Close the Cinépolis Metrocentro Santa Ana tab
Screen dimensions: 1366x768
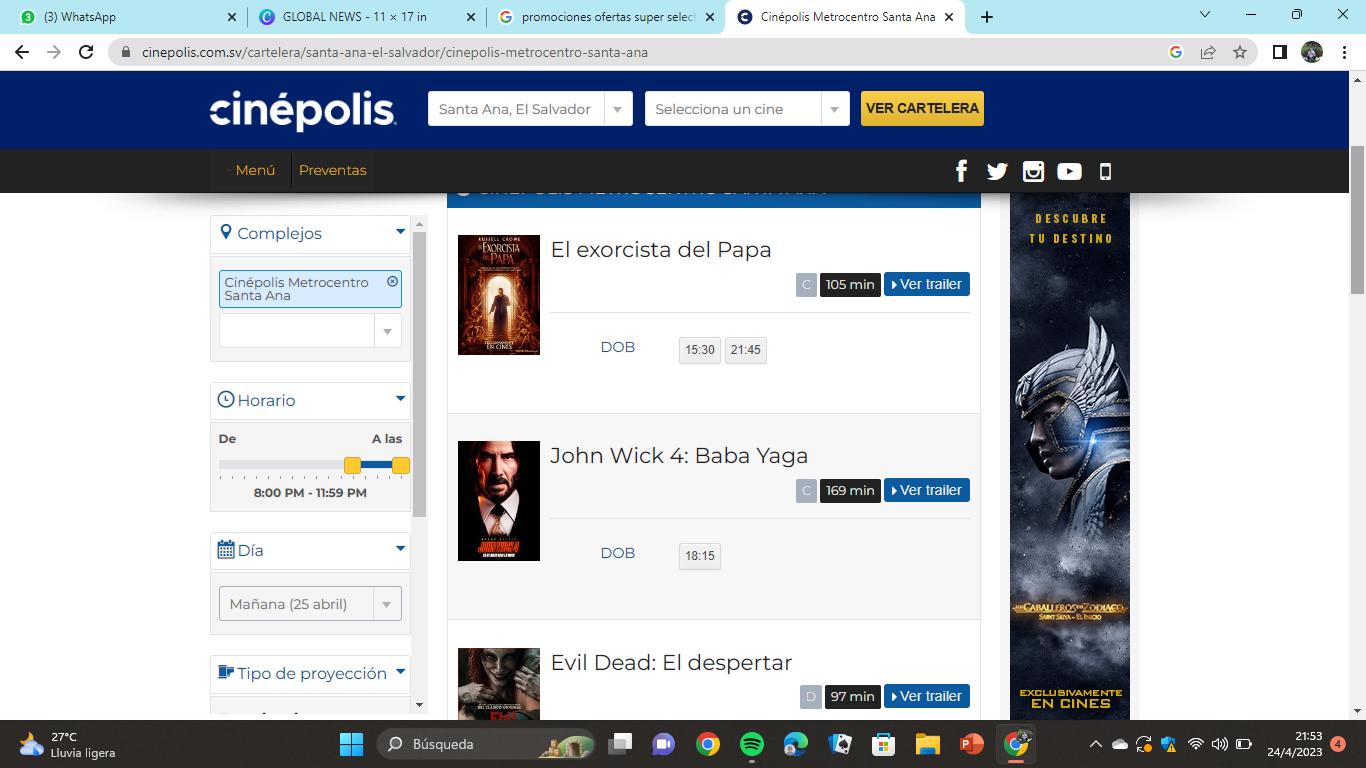click(949, 17)
